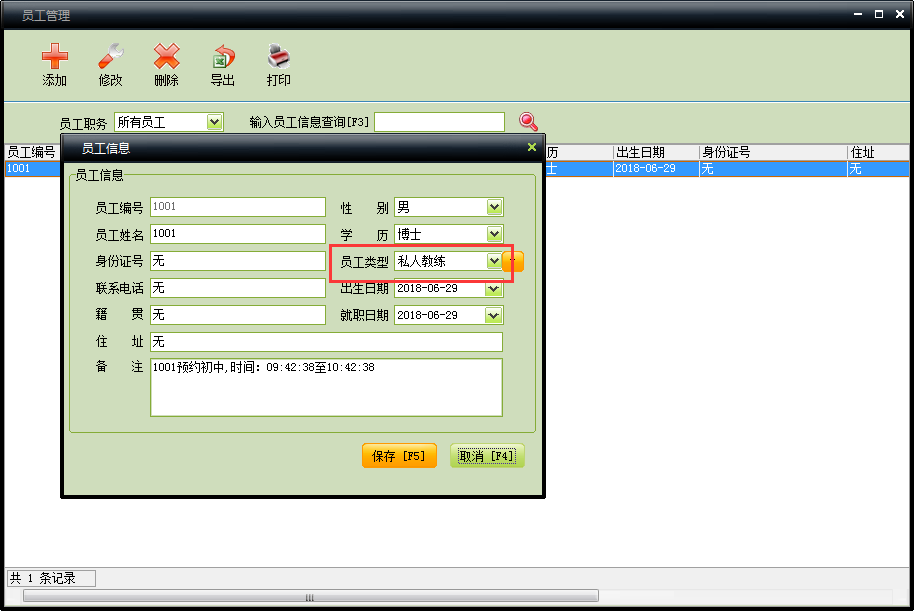Click the orange button beside 员工类型
The image size is (914, 611).
click(x=513, y=261)
